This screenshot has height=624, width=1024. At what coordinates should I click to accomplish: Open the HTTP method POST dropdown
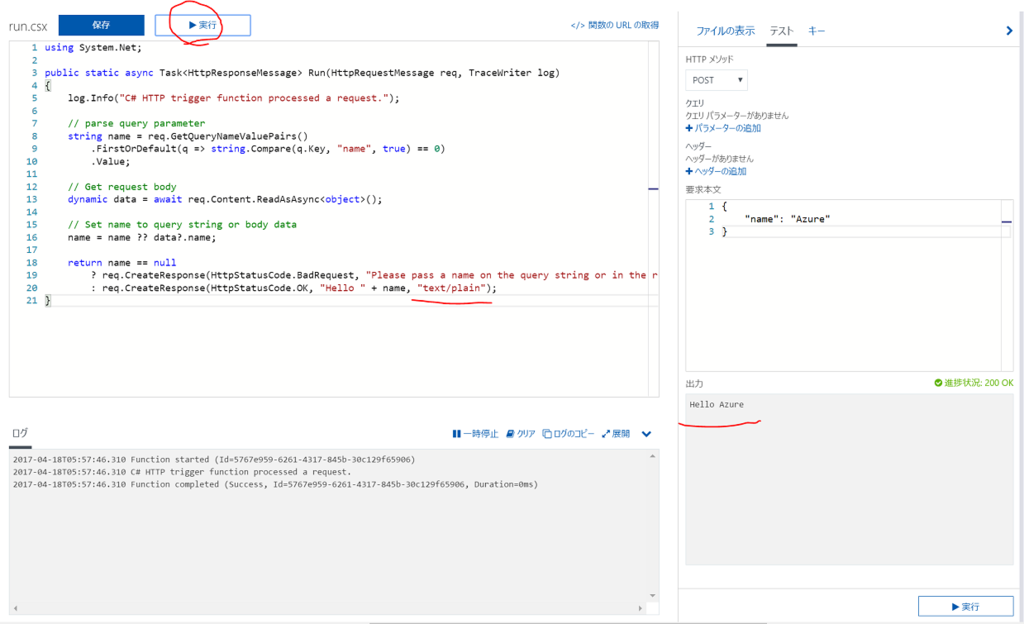[x=716, y=80]
